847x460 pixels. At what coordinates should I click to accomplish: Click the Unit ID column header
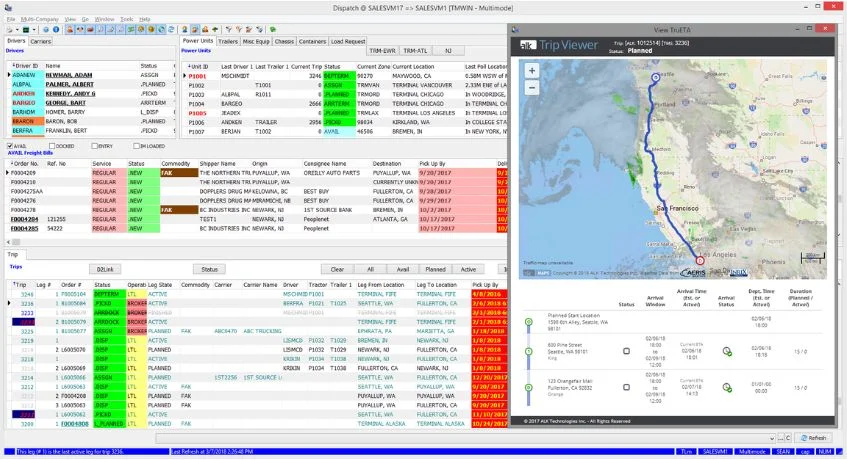198,66
